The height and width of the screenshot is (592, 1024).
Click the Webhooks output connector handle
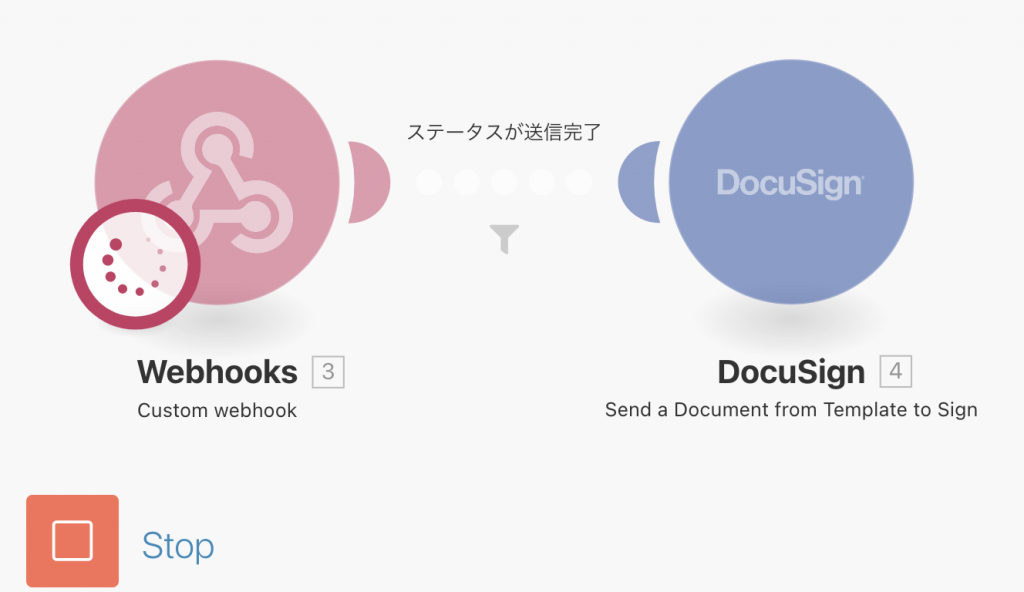(x=369, y=182)
